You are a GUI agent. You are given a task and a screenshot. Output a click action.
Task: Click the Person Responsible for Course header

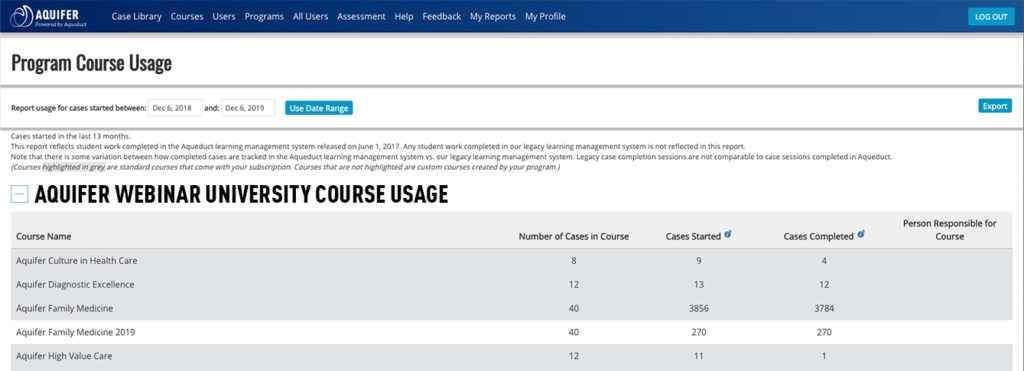click(x=950, y=230)
